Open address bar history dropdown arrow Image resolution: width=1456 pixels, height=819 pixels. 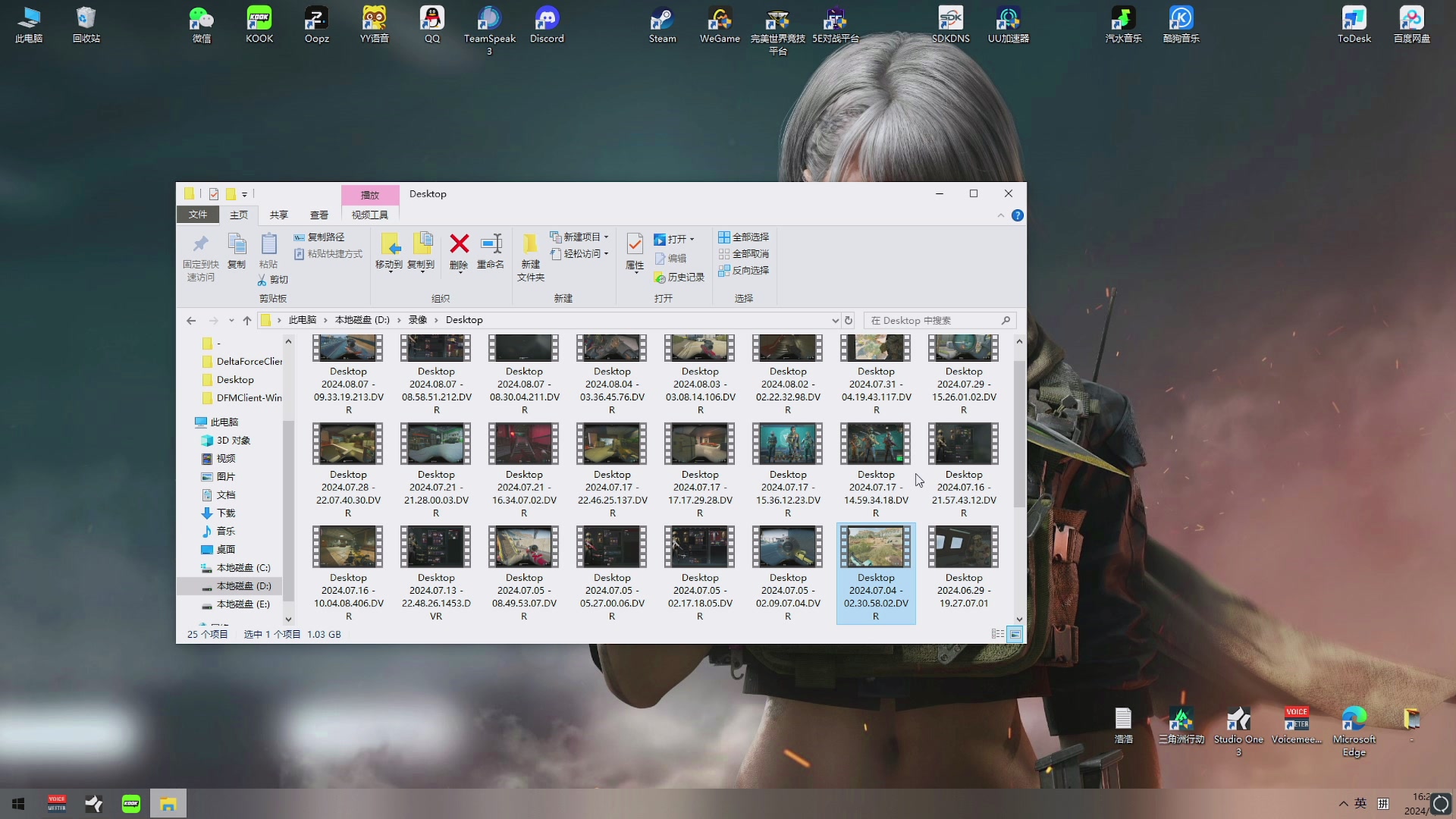click(836, 320)
